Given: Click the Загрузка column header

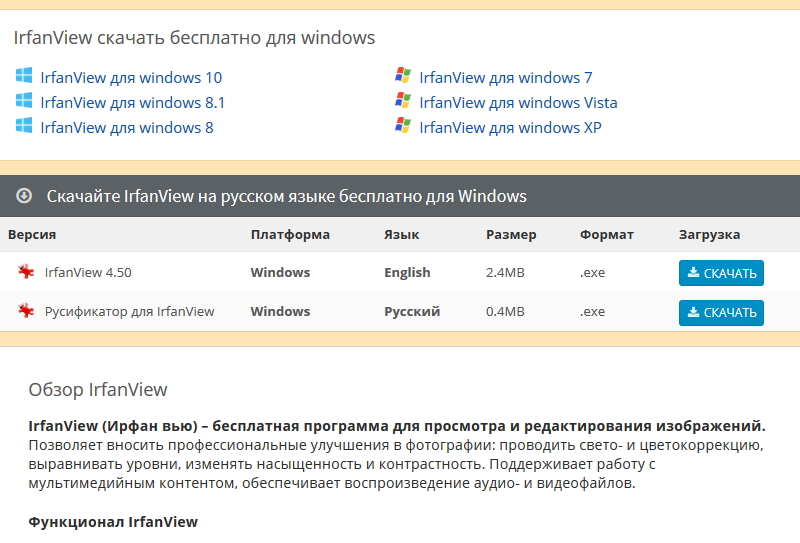Looking at the screenshot, I should pyautogui.click(x=709, y=235).
